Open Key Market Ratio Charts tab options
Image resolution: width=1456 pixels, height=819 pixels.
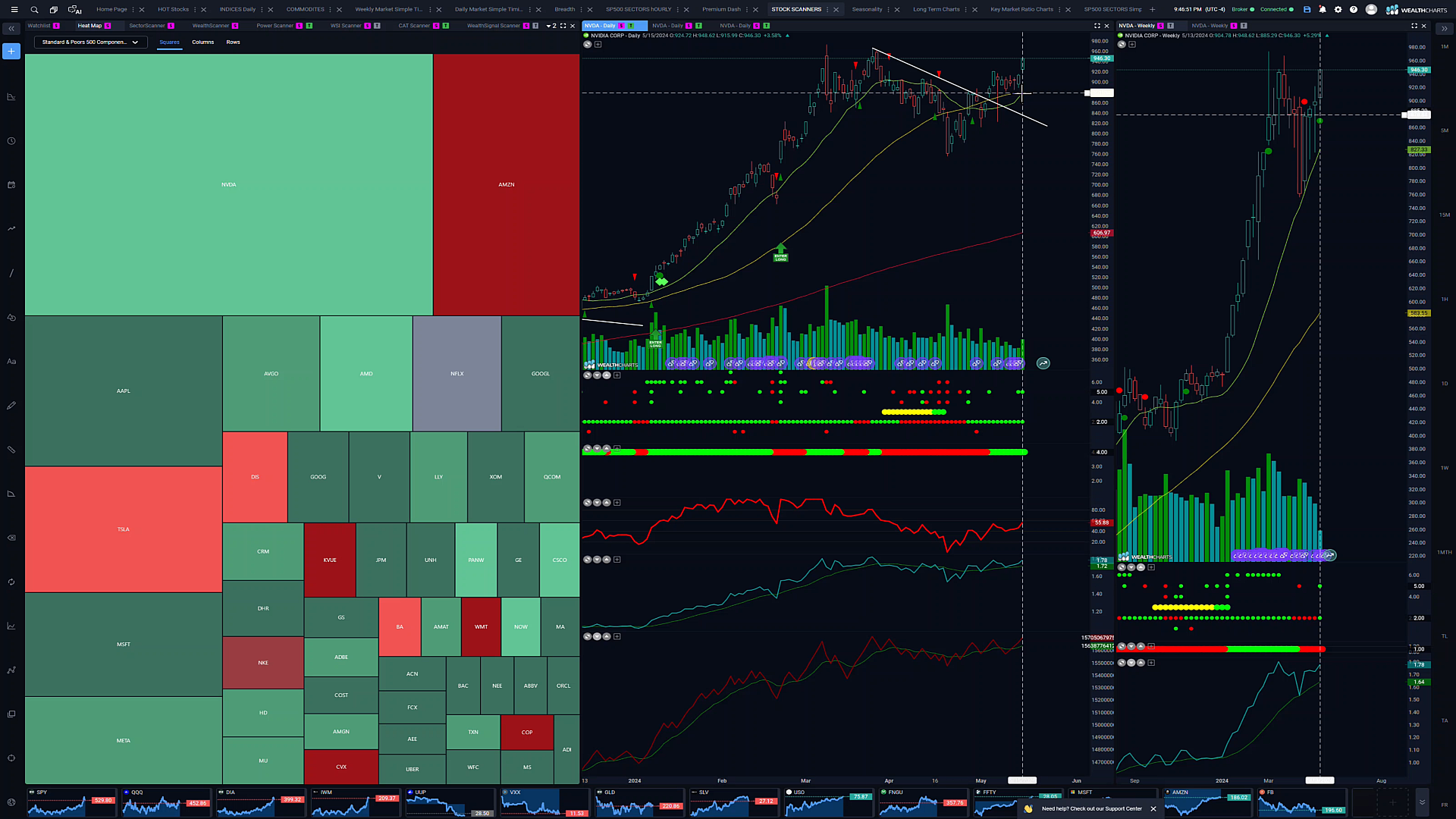(1059, 10)
